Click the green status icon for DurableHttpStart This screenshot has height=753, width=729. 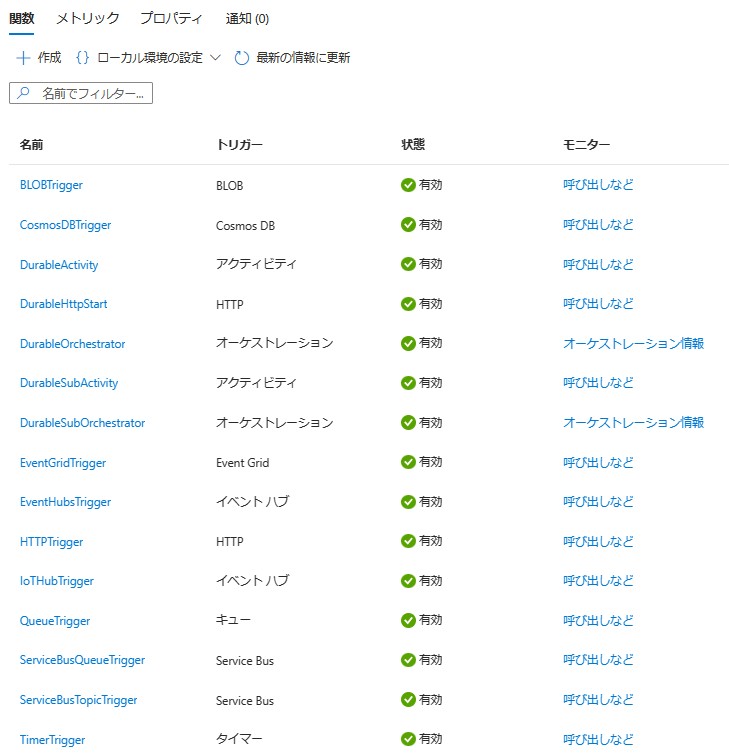point(408,304)
